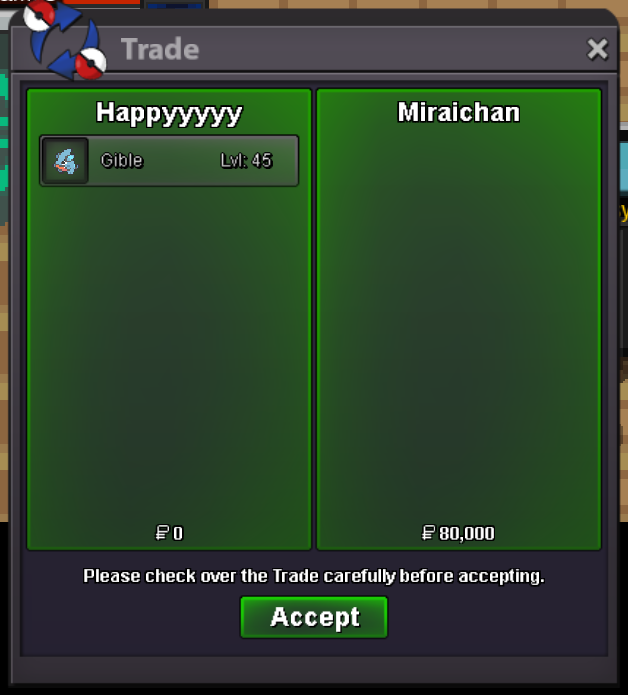The image size is (628, 695).
Task: Click the Trade swap arrows icon
Action: (65, 41)
